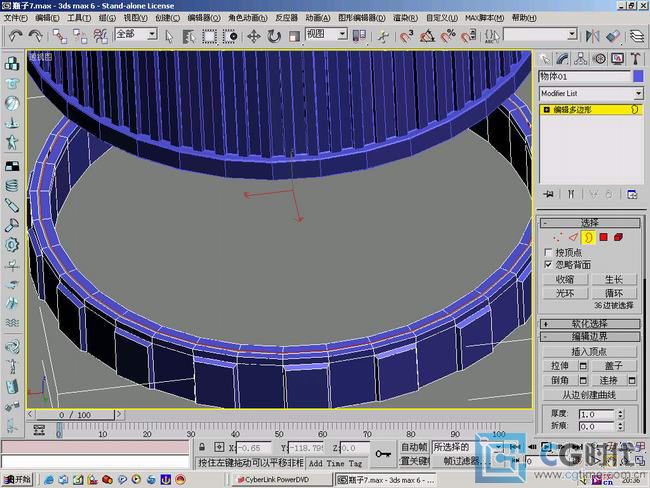The image size is (650, 488).
Task: Open the 帮助(H) menu
Action: 524,18
